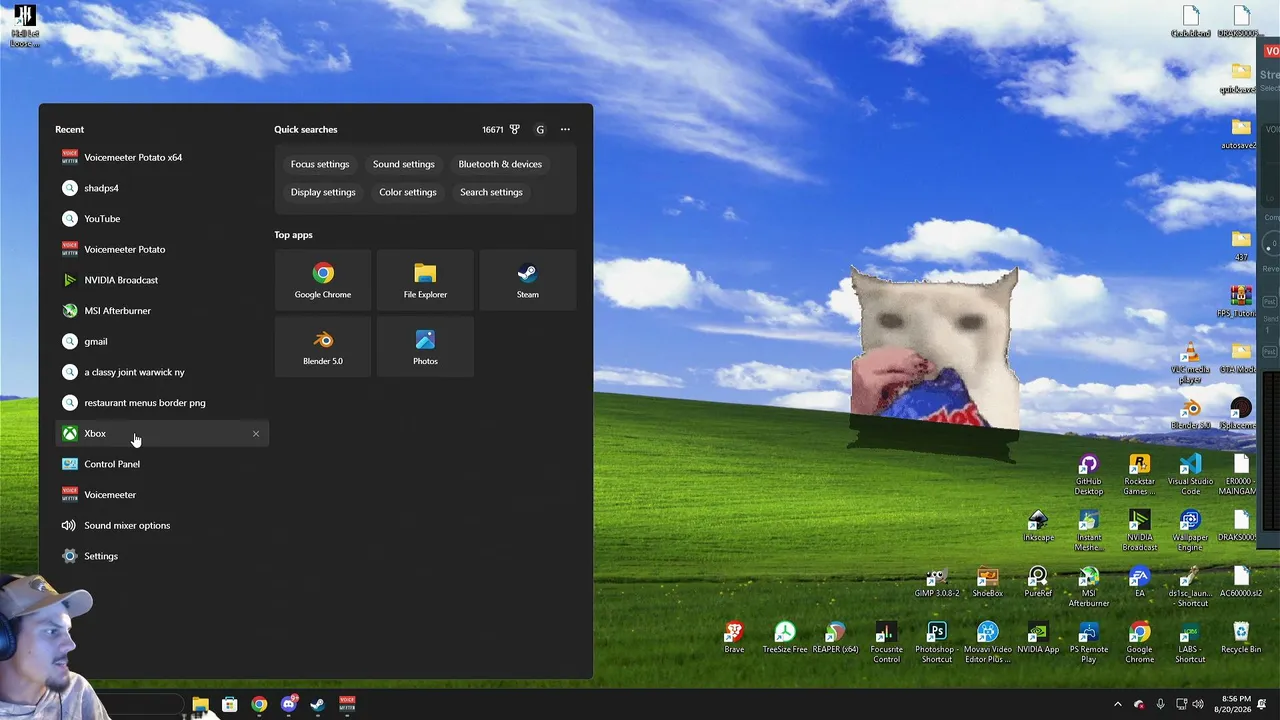1280x720 pixels.
Task: Launch NVIDIA Broadcast from recent list
Action: click(162, 280)
